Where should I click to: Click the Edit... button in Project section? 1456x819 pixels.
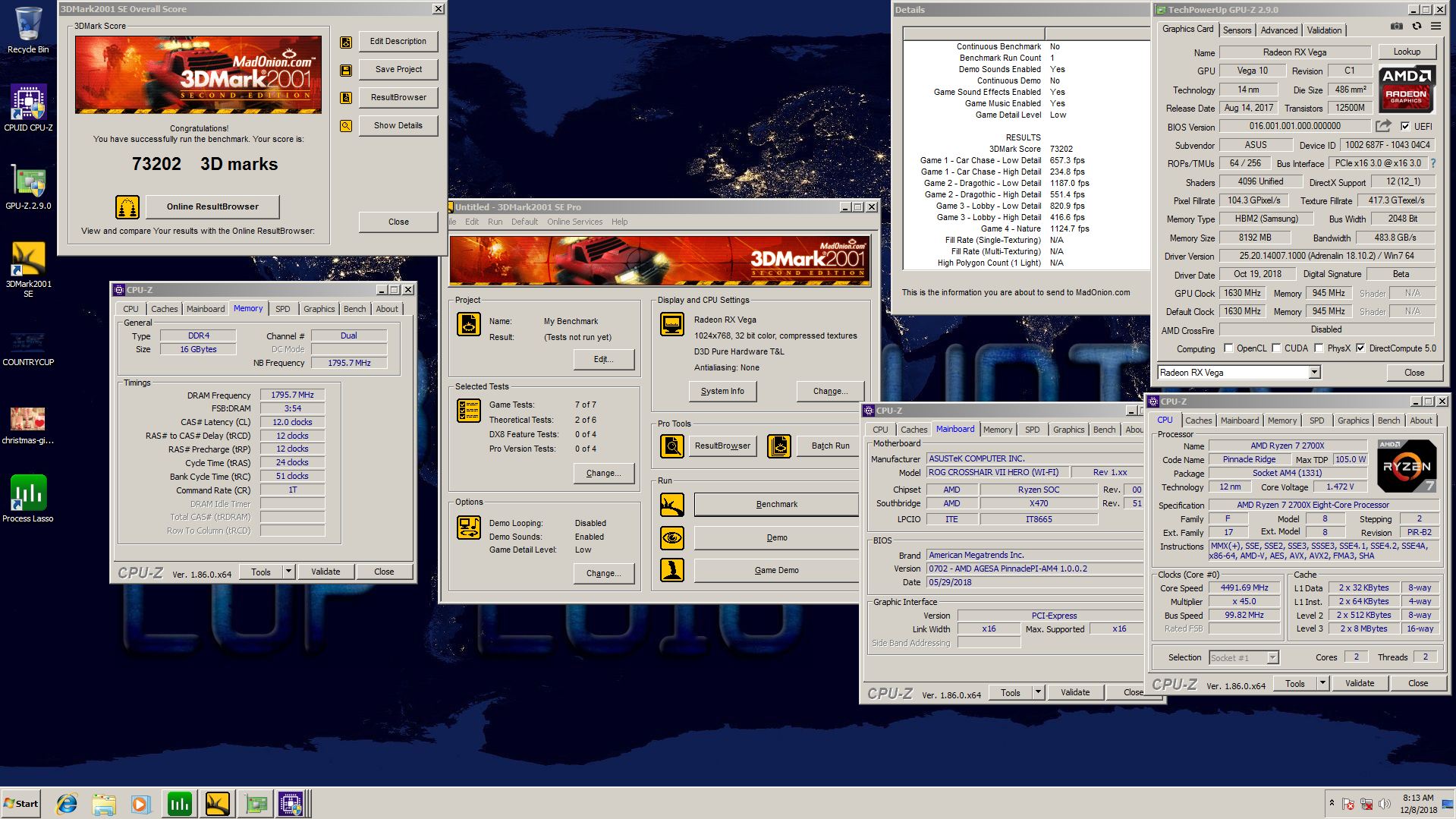[604, 360]
